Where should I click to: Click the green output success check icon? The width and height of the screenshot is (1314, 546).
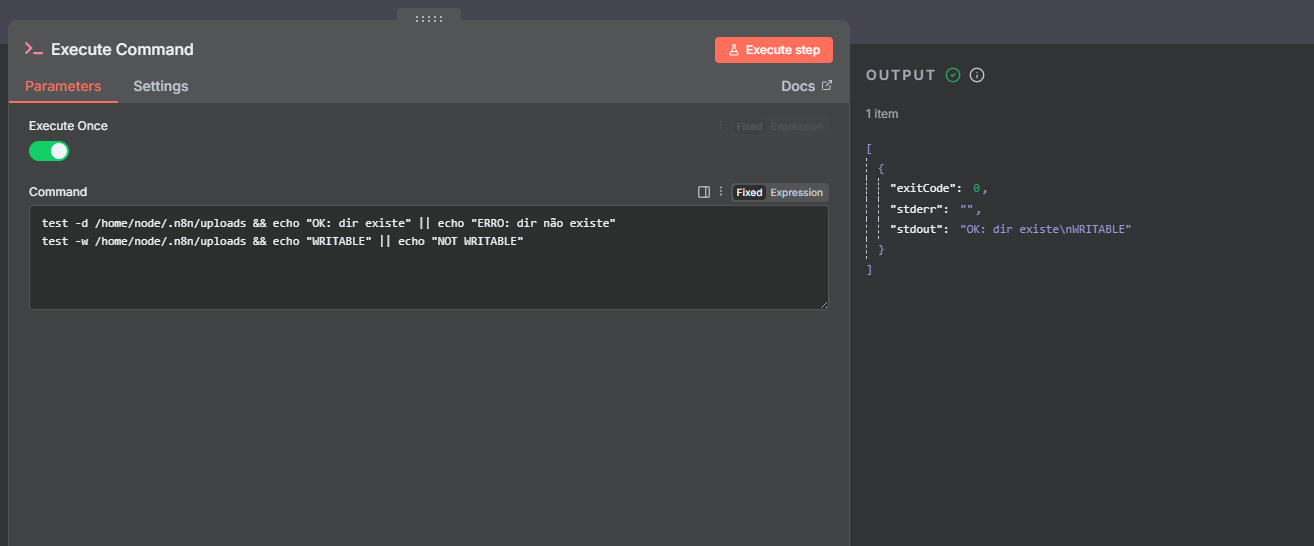tap(953, 75)
